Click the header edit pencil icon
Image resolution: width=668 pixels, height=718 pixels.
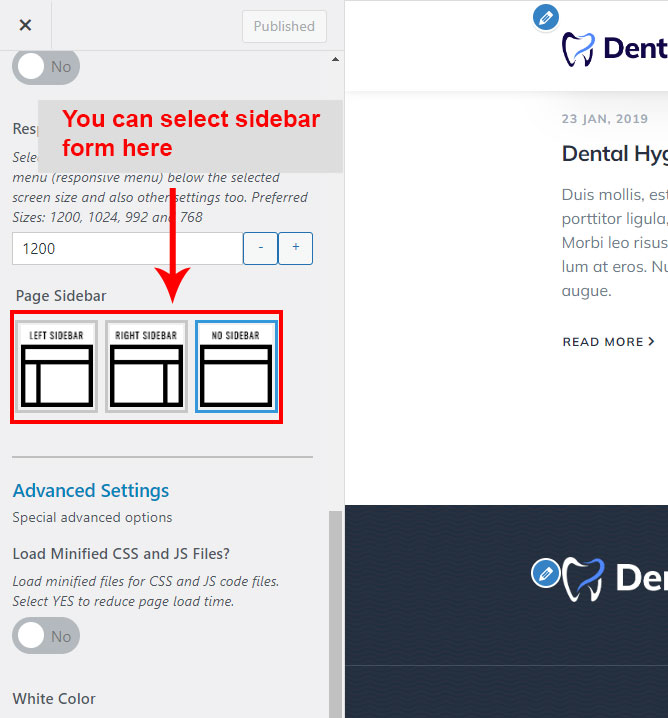click(x=545, y=17)
